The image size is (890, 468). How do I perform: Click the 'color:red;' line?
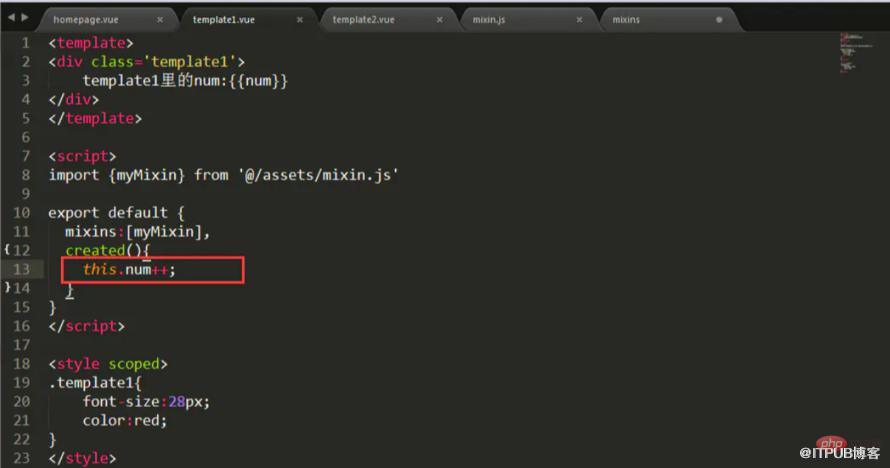pos(125,420)
